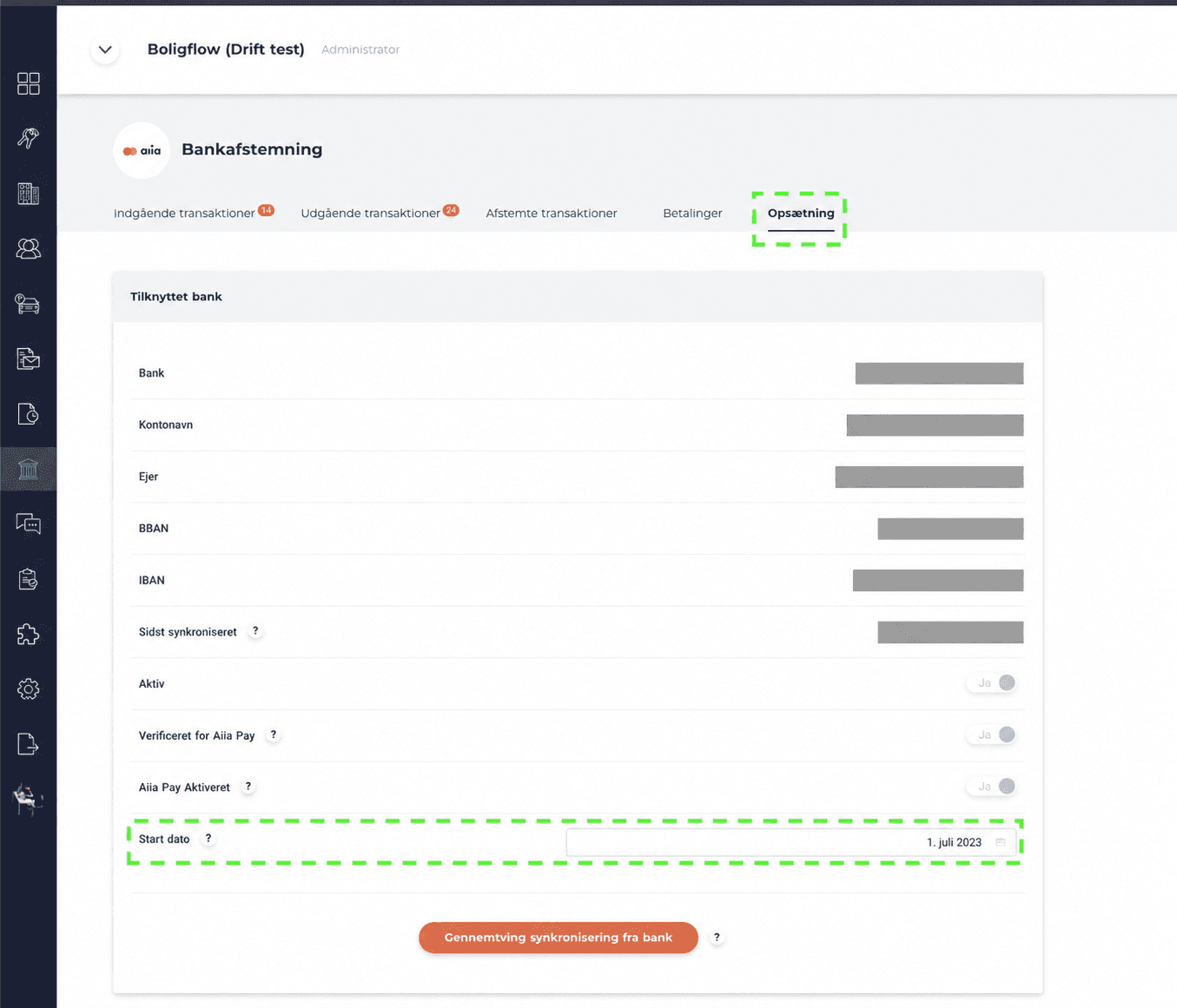Image resolution: width=1177 pixels, height=1008 pixels.
Task: Click the BBAN row label
Action: click(154, 528)
